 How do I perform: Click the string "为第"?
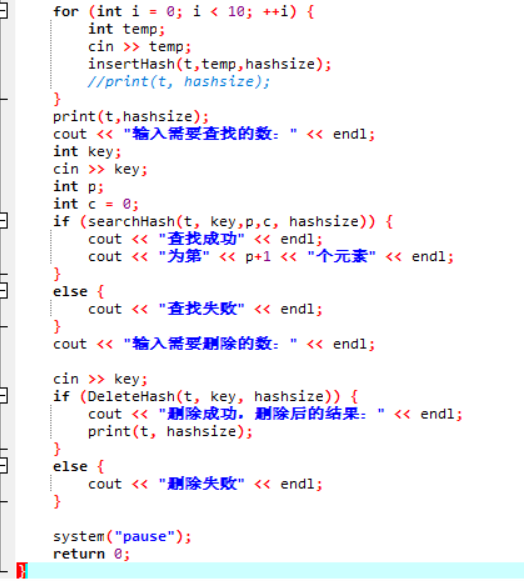point(184,256)
